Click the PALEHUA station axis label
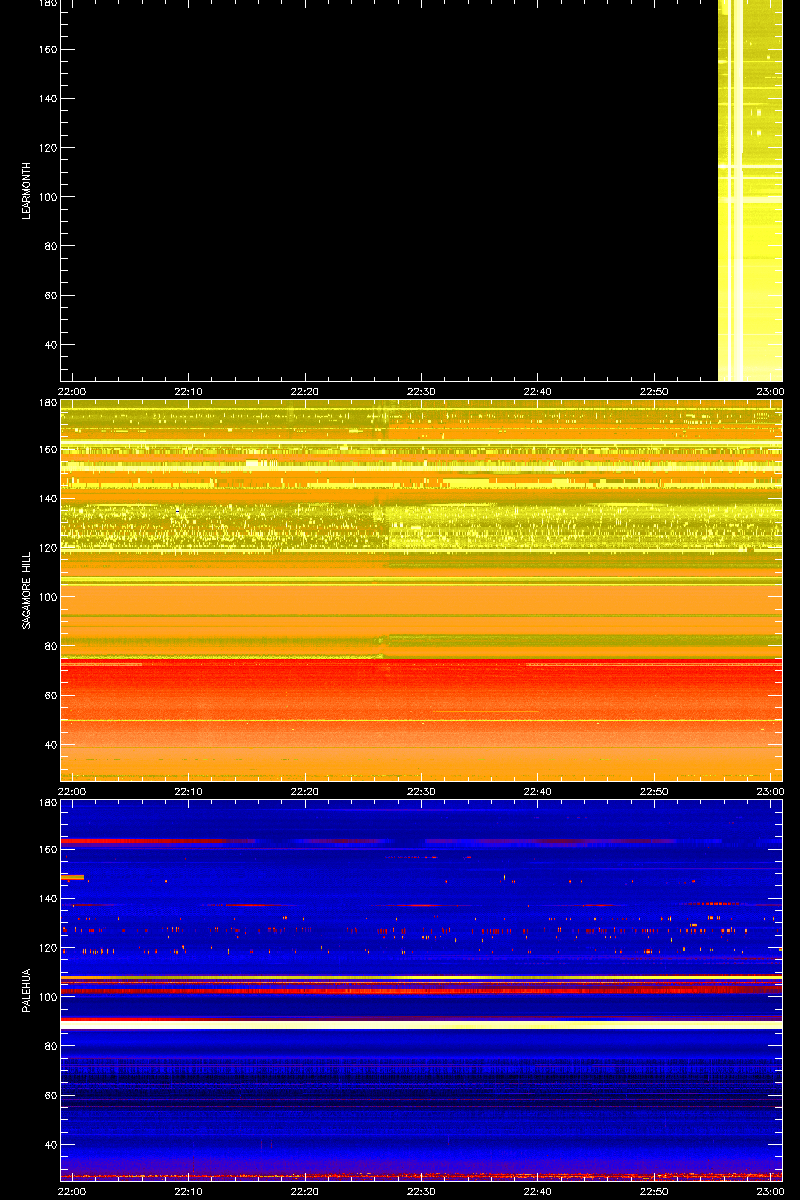800x1200 pixels. point(28,991)
